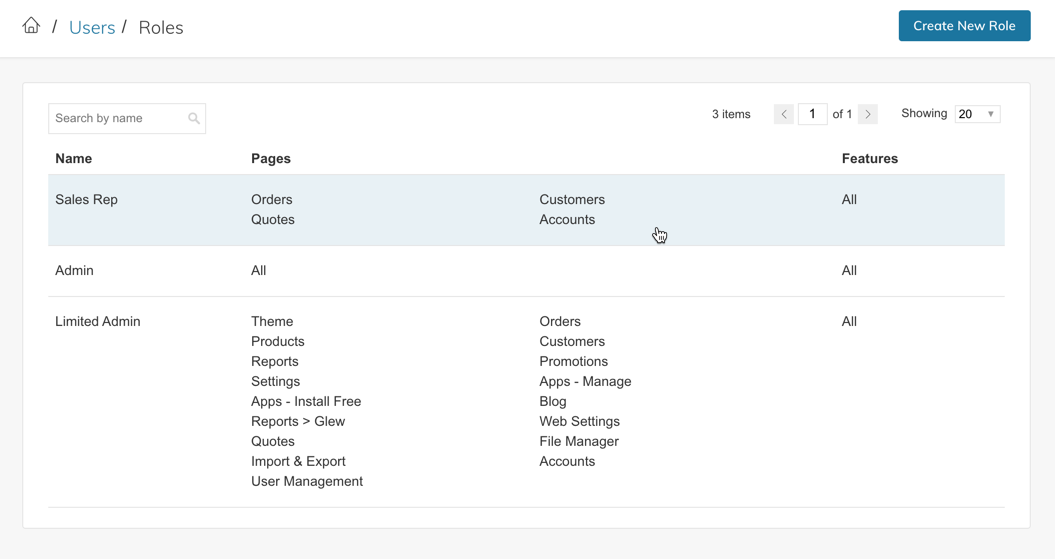Viewport: 1055px width, 559px height.
Task: Click Orders page in Sales Rep row
Action: (272, 200)
